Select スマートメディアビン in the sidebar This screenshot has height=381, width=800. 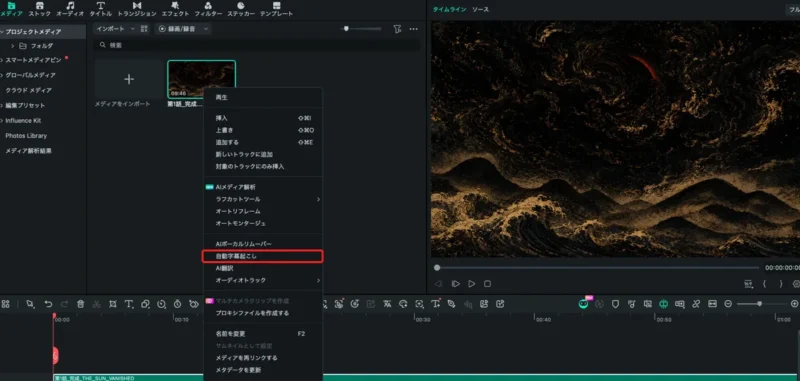tap(33, 60)
